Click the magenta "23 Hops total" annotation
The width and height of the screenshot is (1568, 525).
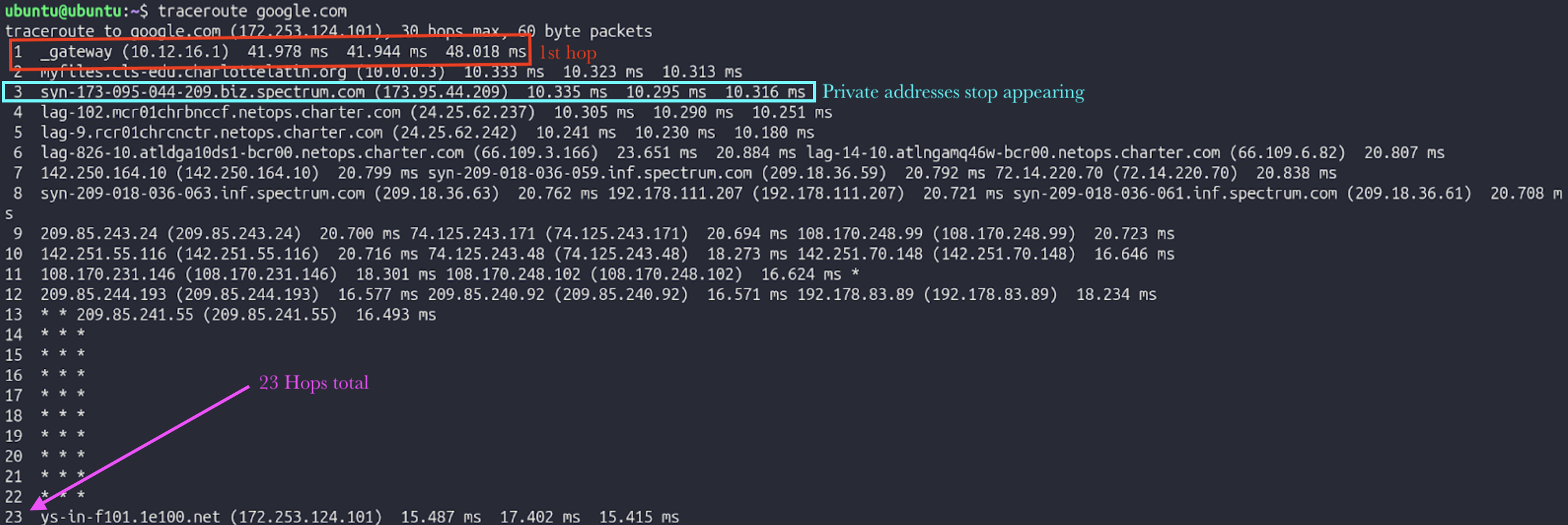click(x=314, y=383)
